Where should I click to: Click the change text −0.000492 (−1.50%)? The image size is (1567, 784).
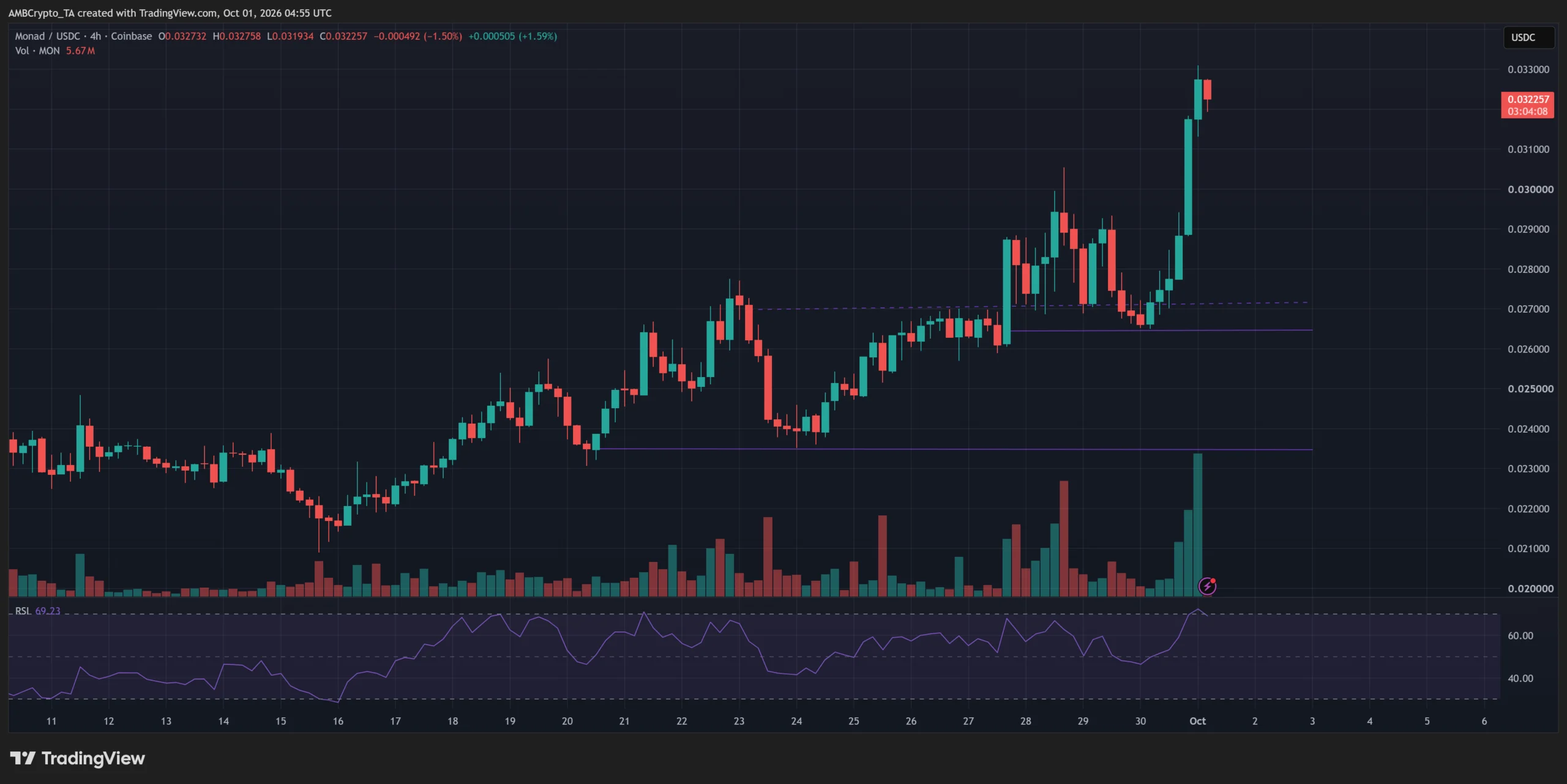[418, 36]
